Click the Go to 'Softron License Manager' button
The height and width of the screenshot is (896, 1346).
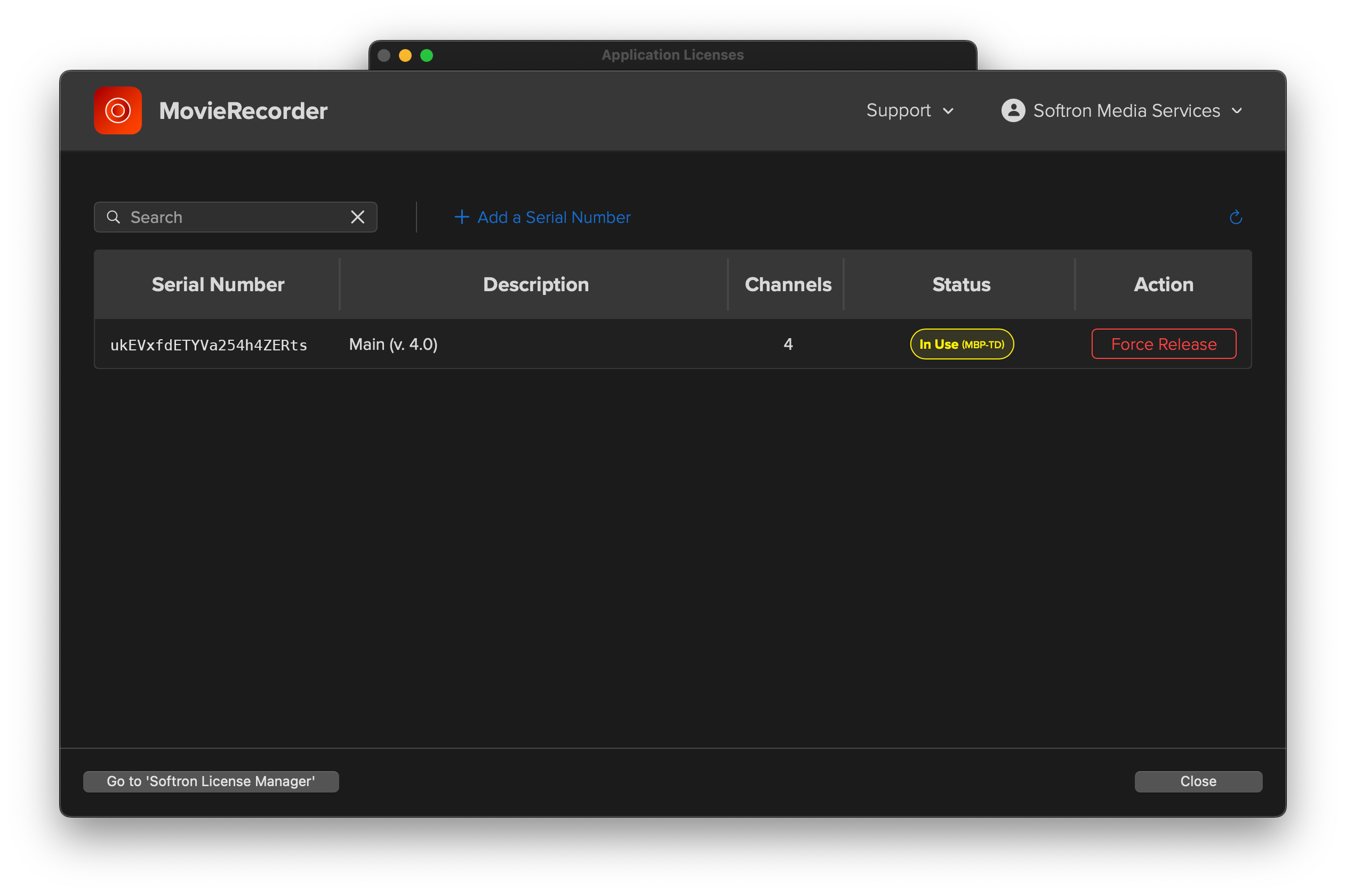tap(211, 781)
